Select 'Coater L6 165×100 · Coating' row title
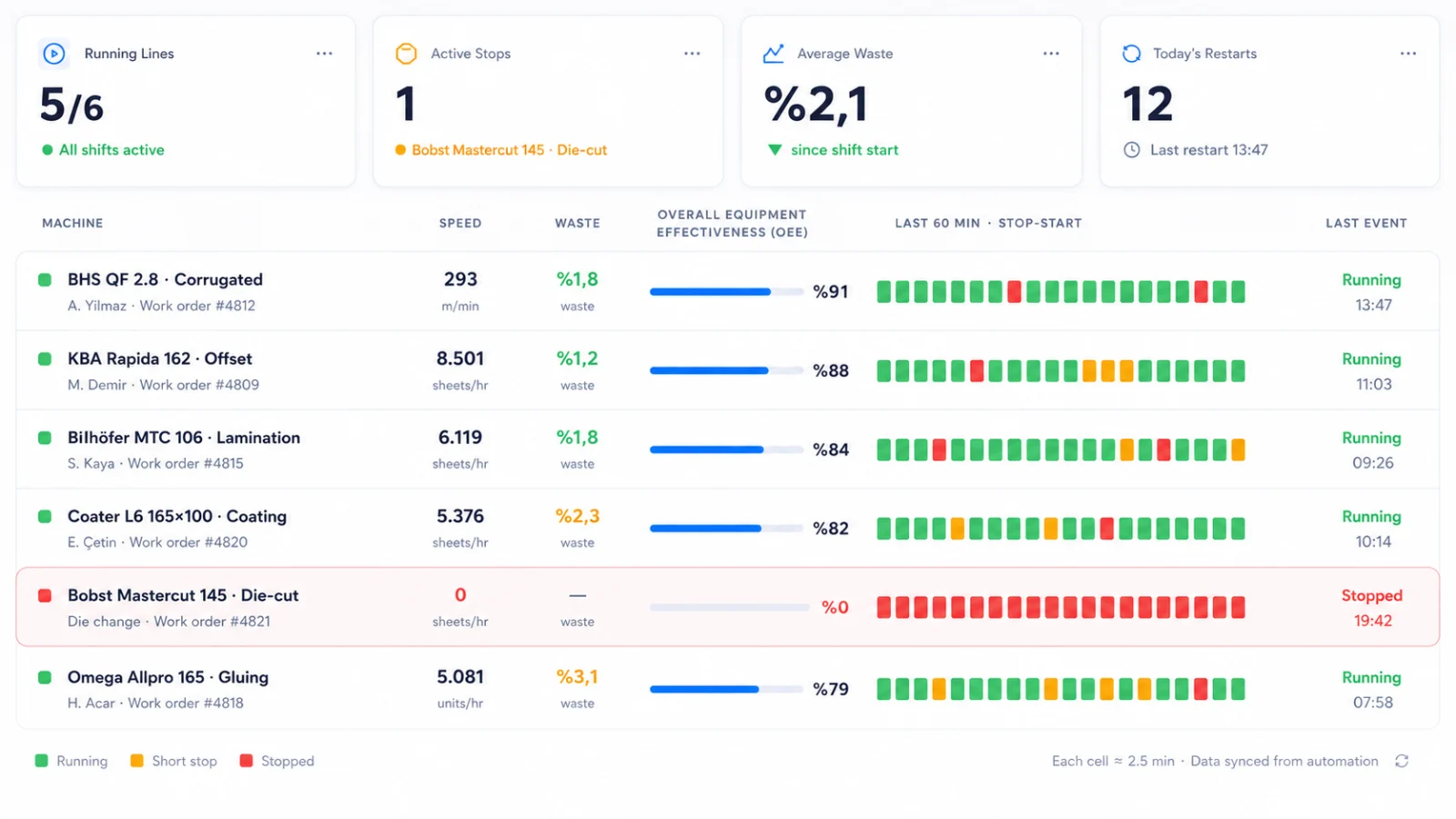Screen dimensions: 1456x819 click(x=177, y=516)
